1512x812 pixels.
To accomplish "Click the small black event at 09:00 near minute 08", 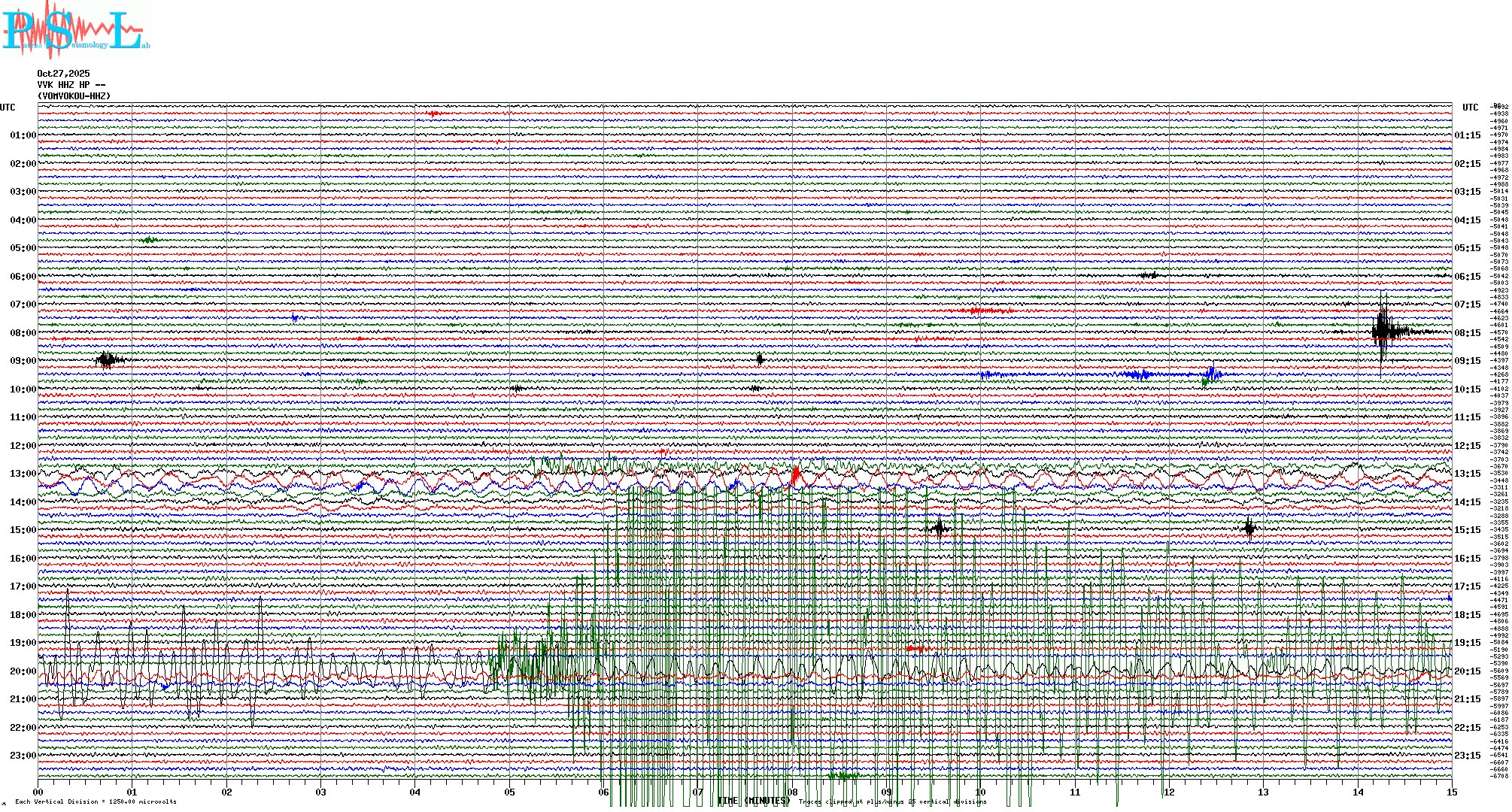I will point(760,359).
